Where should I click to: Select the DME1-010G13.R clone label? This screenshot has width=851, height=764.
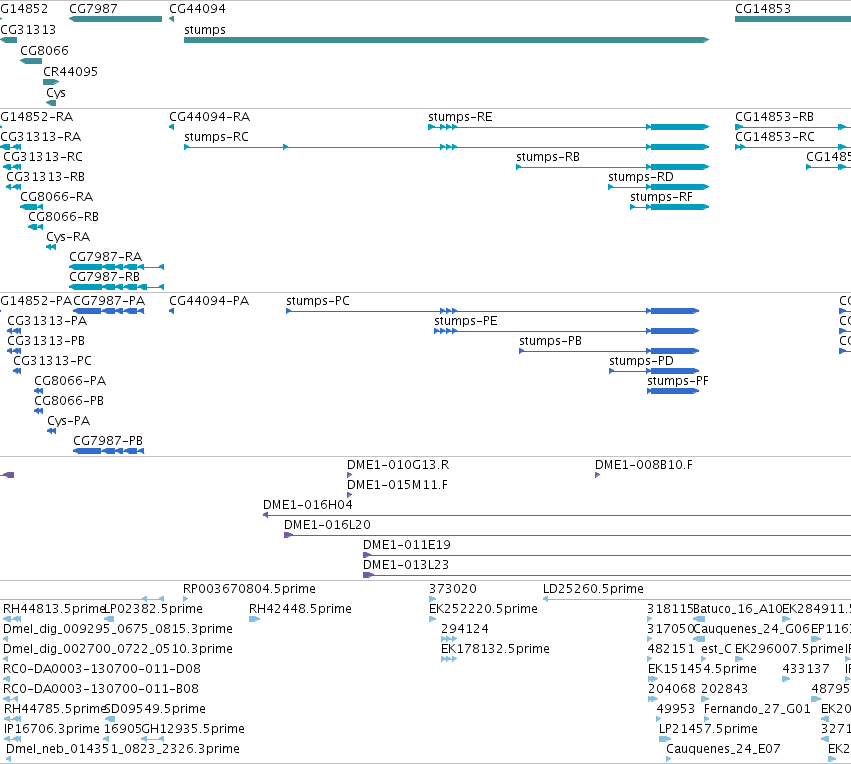(398, 465)
